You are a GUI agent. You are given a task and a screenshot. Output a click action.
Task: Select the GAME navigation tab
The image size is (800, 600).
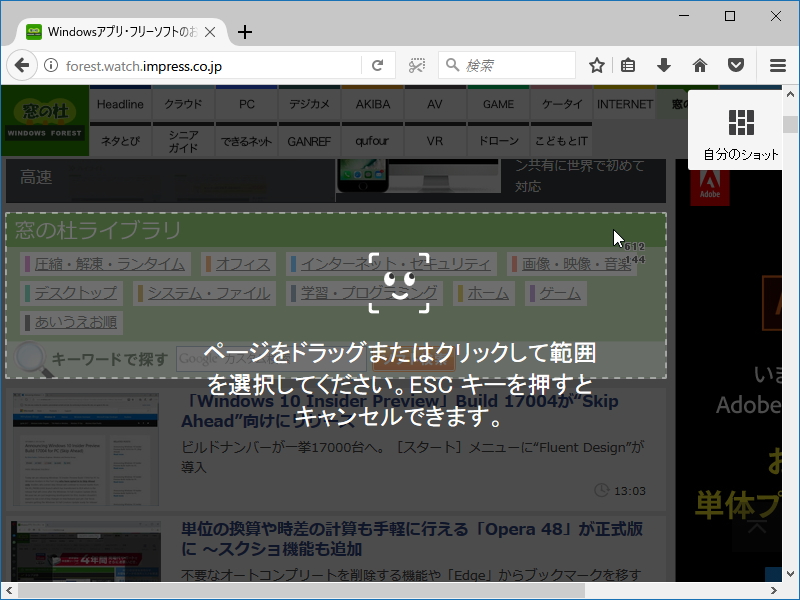pos(497,103)
